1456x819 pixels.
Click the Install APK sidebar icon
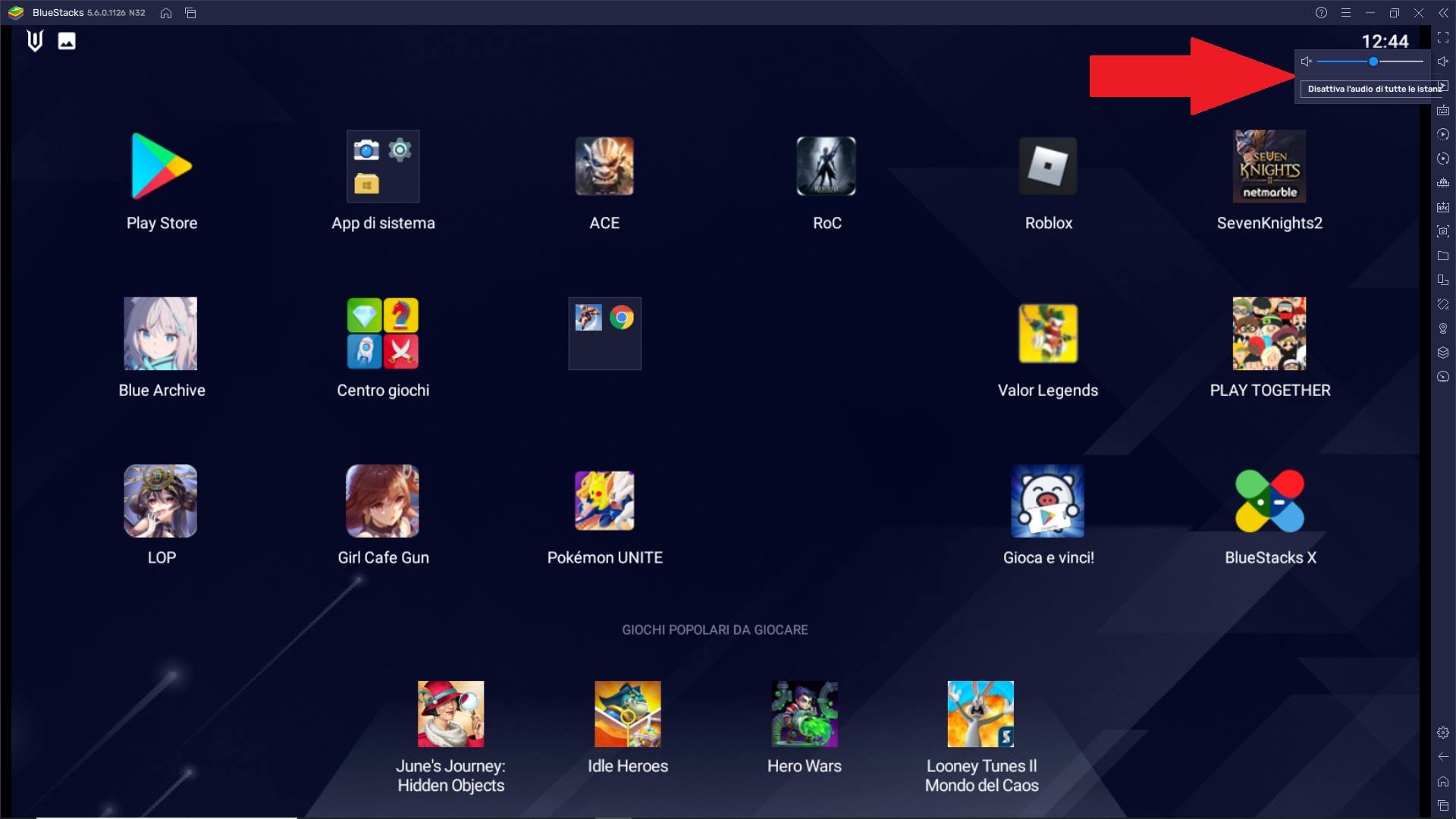1443,207
